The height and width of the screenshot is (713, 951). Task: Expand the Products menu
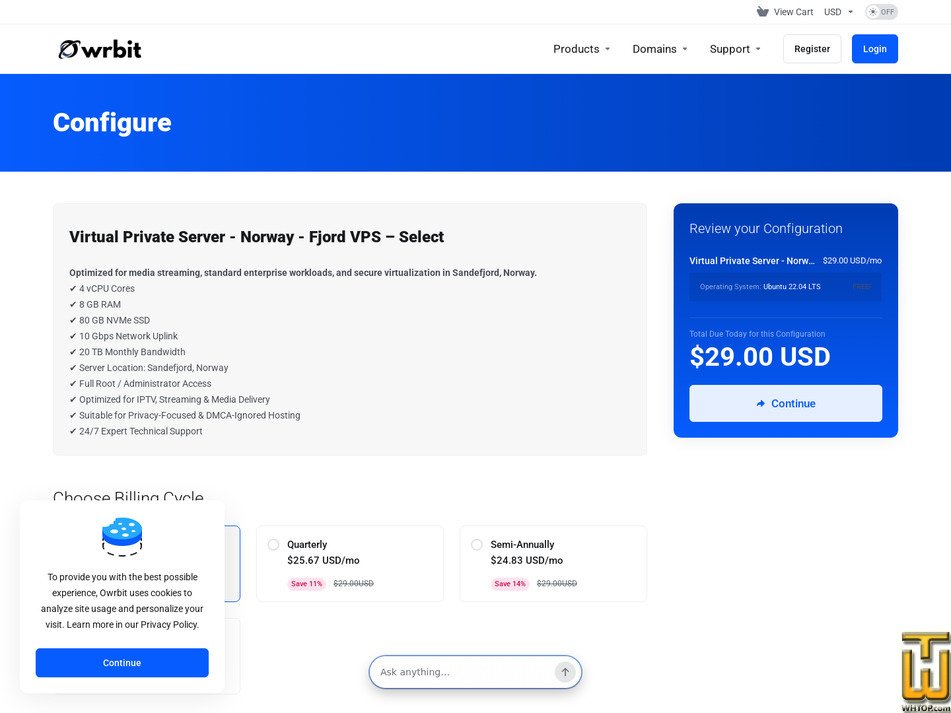(x=581, y=49)
